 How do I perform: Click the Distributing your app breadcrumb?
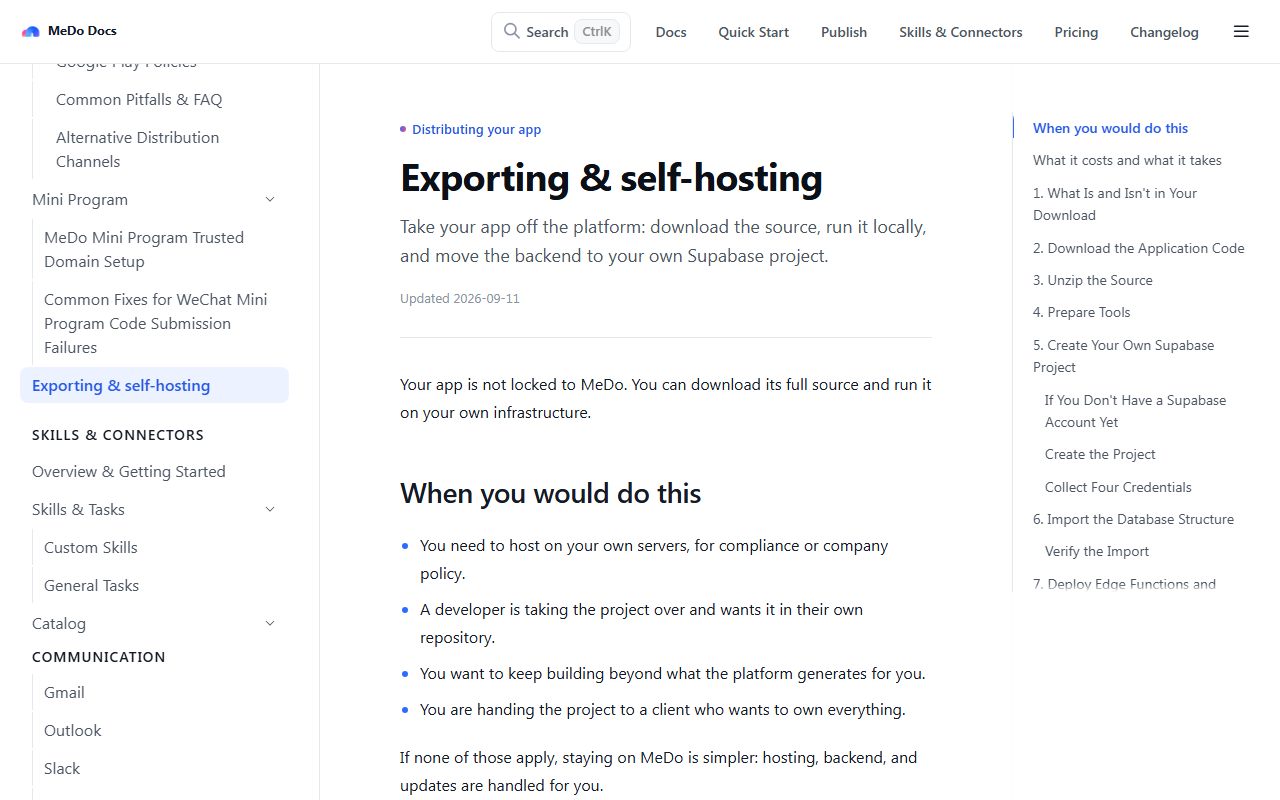coord(476,129)
